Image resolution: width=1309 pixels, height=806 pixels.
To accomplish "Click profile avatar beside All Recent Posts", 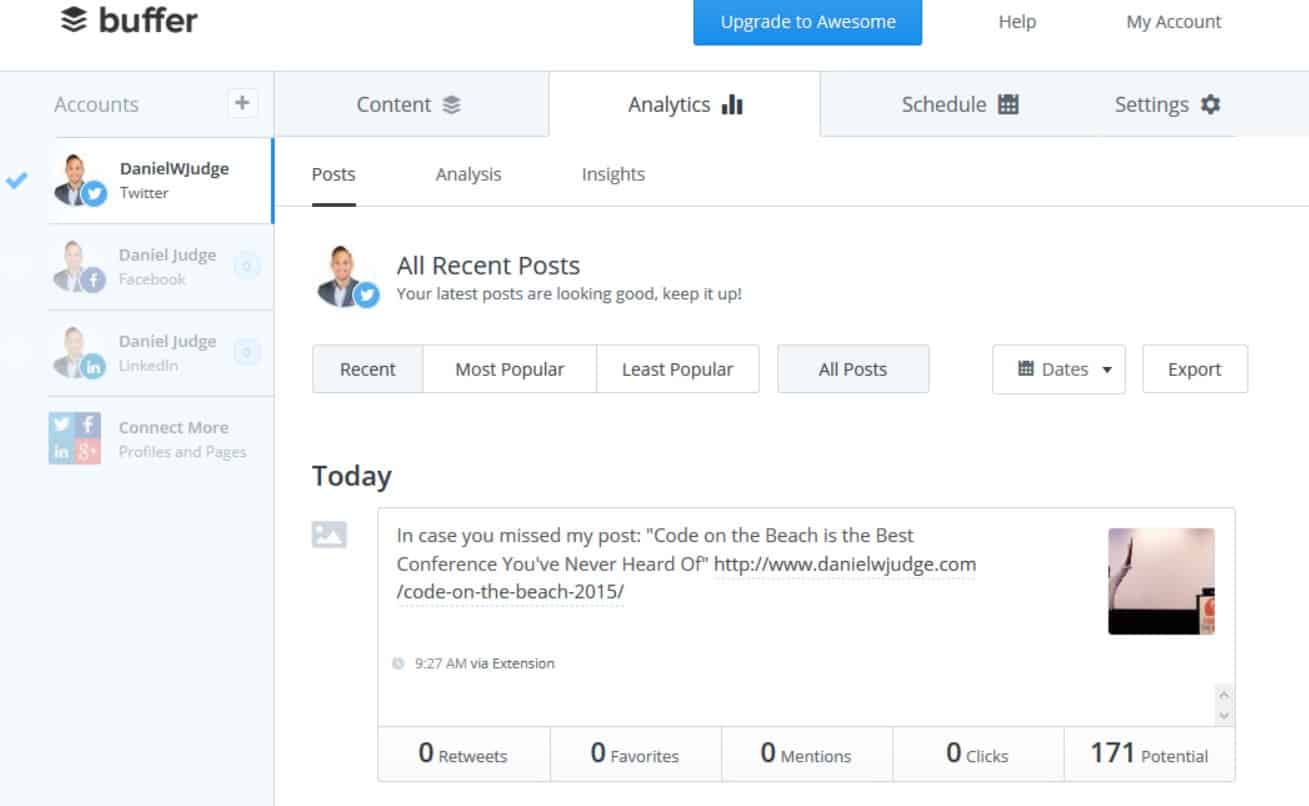I will (x=347, y=277).
